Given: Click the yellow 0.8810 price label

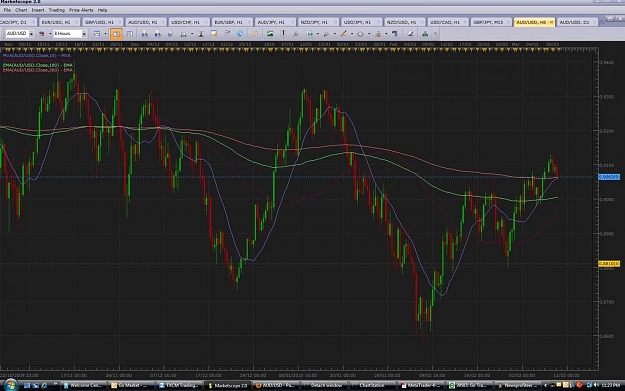Looking at the screenshot, I should pyautogui.click(x=609, y=264).
